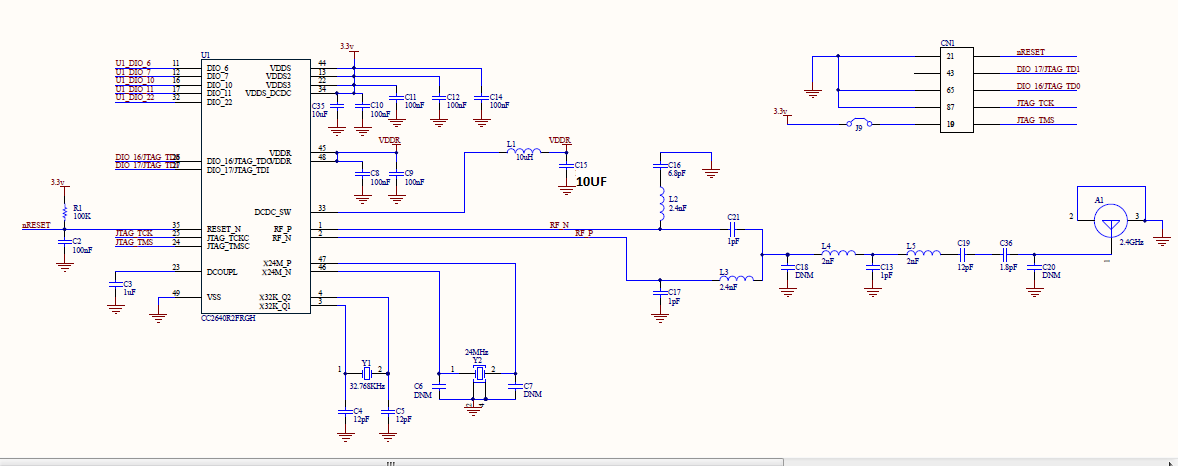Click the CN1 connector designator

click(x=948, y=43)
